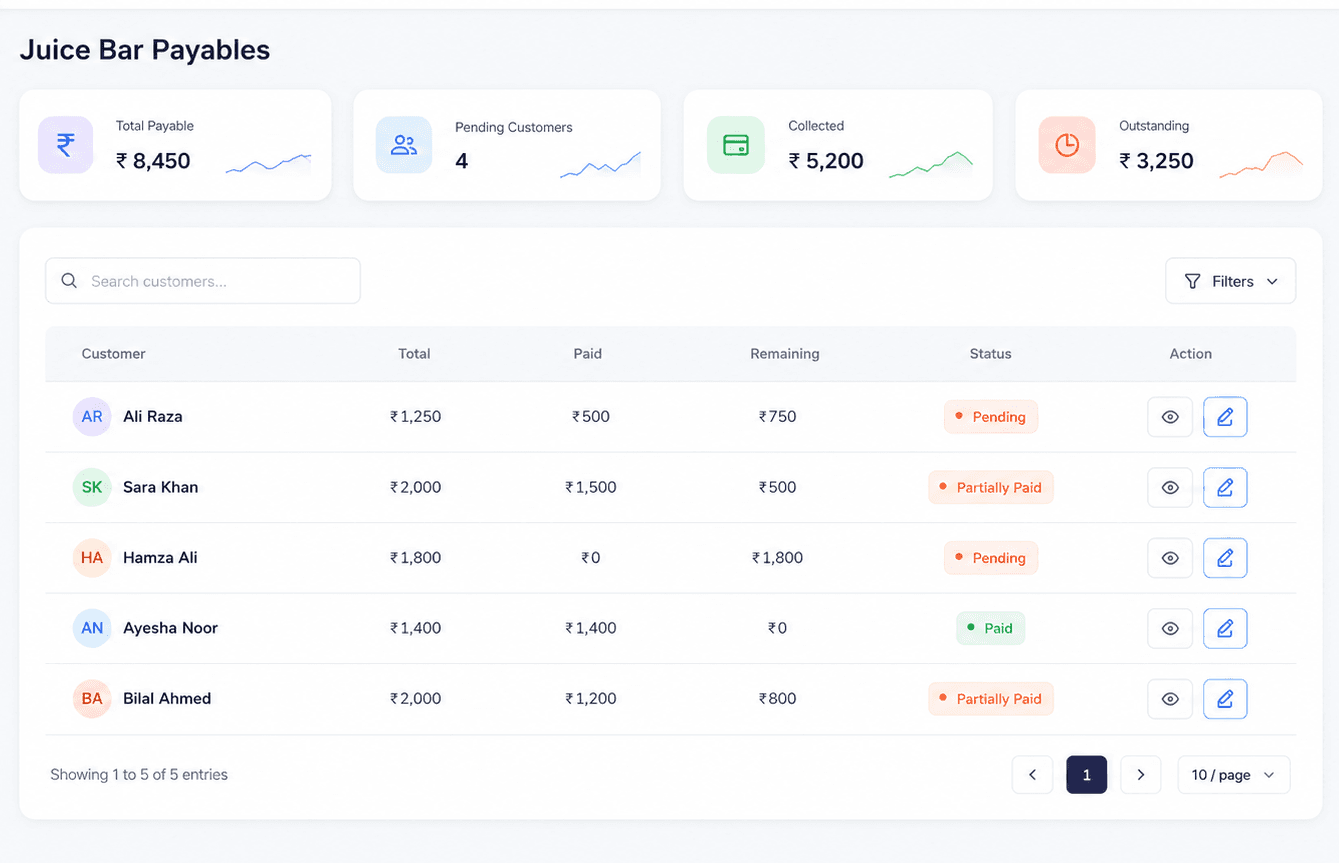This screenshot has height=863, width=1339.
Task: Click the Status column header
Action: coord(991,354)
